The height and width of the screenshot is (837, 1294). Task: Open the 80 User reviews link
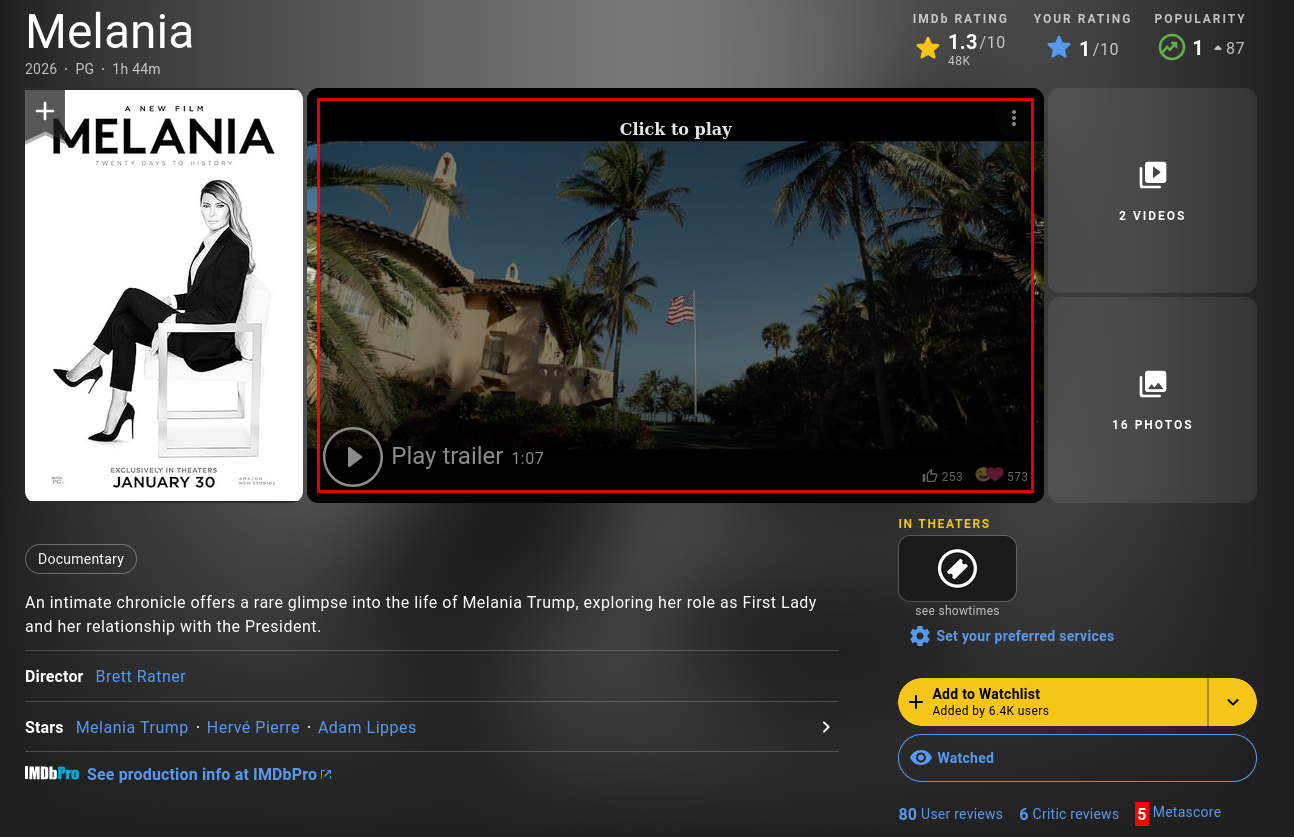(x=950, y=813)
